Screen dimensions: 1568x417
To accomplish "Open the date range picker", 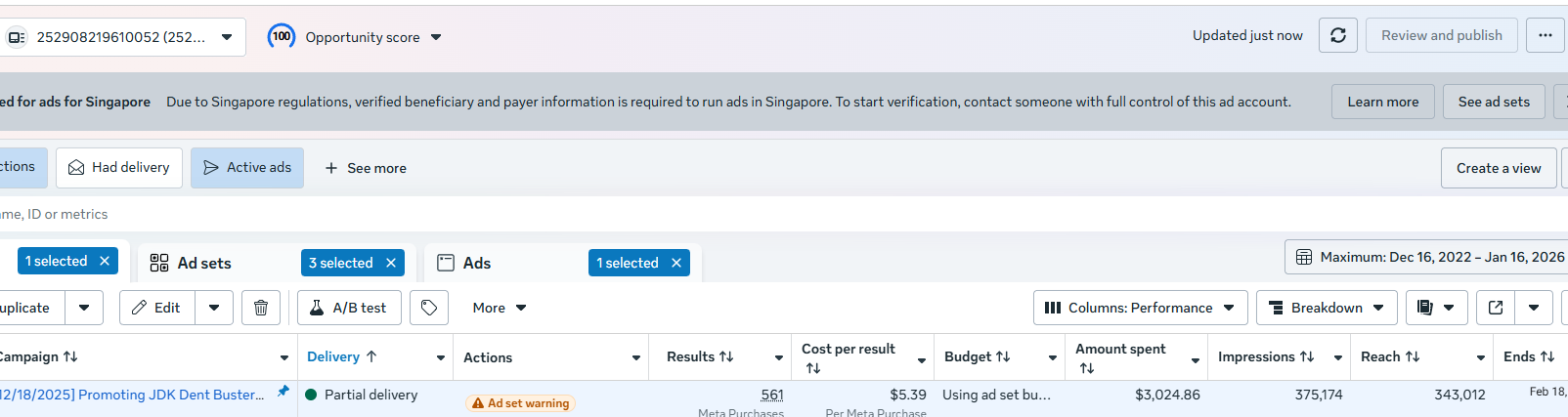I will click(1431, 257).
